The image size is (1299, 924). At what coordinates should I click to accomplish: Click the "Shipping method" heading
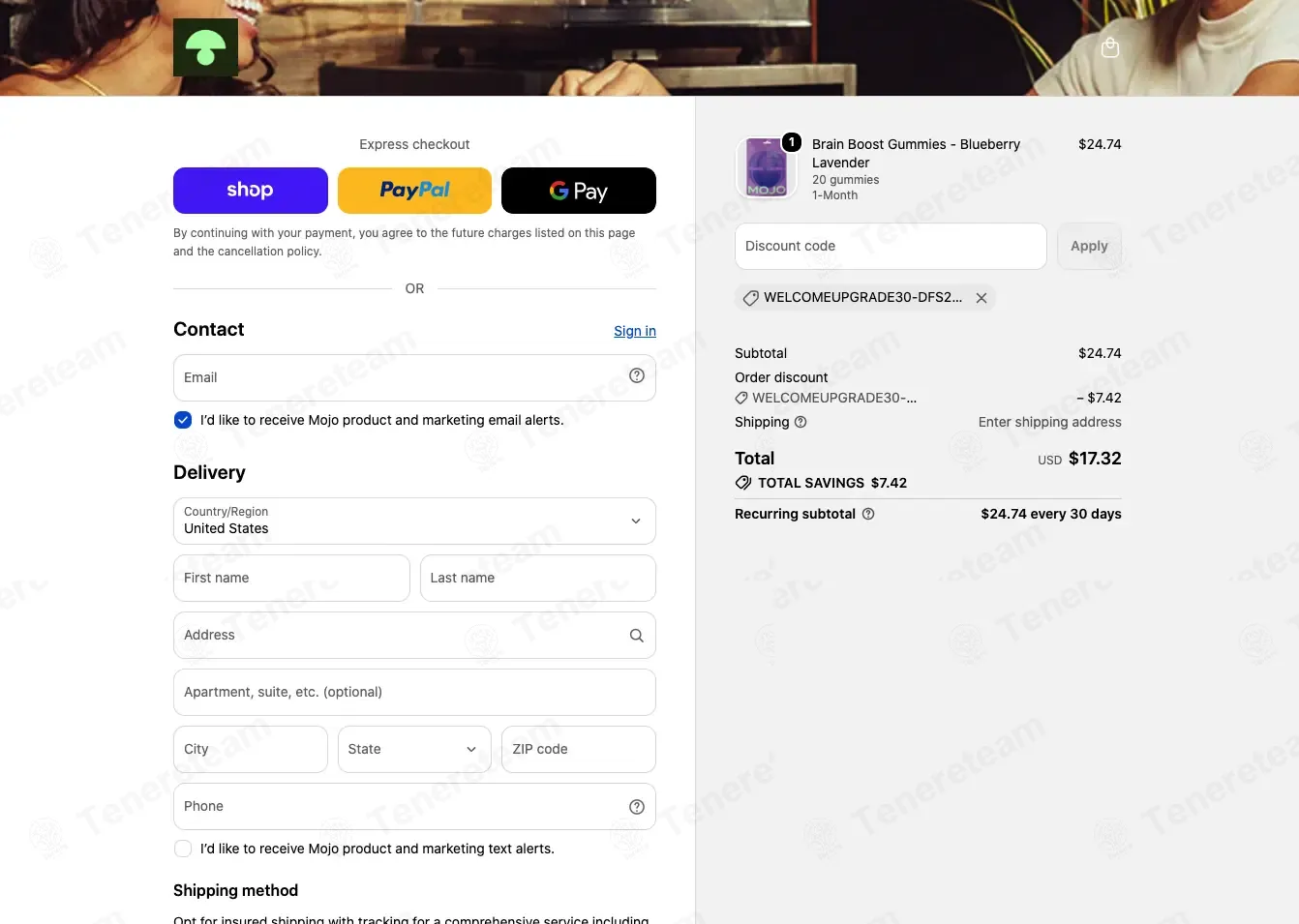coord(235,890)
